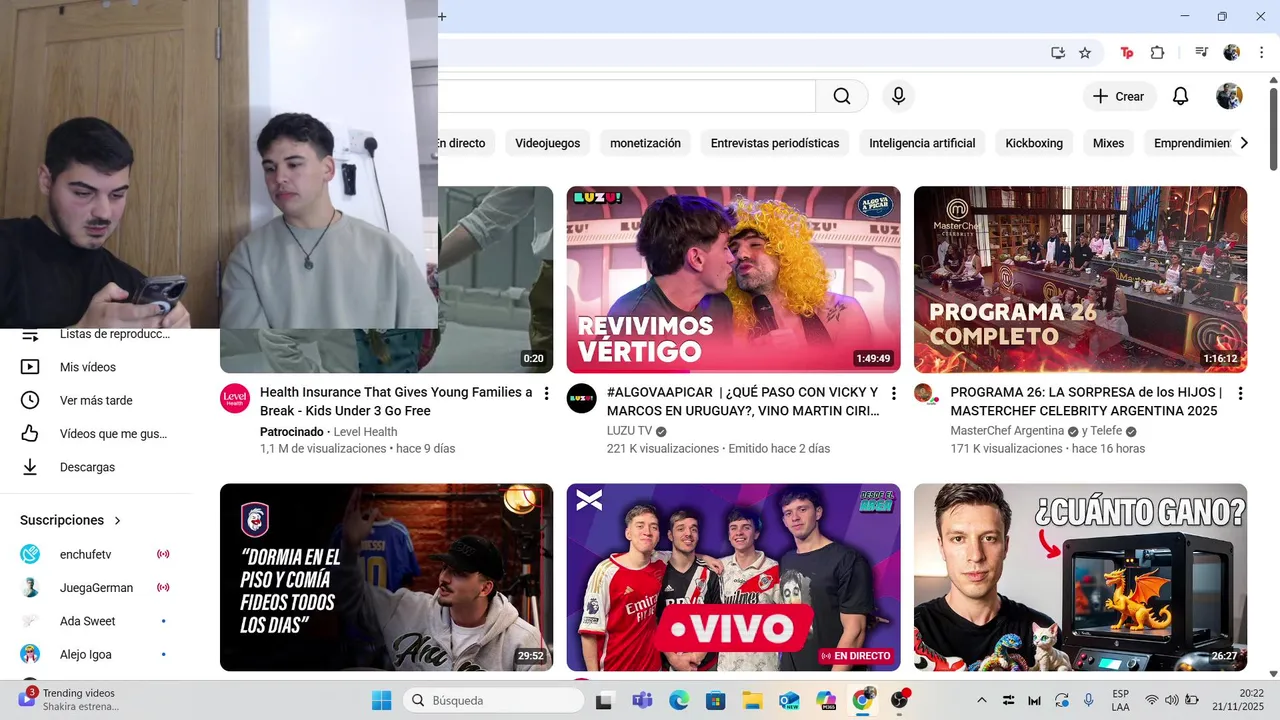Click the liked videos thumbs-up icon
The height and width of the screenshot is (720, 1280).
(30, 434)
